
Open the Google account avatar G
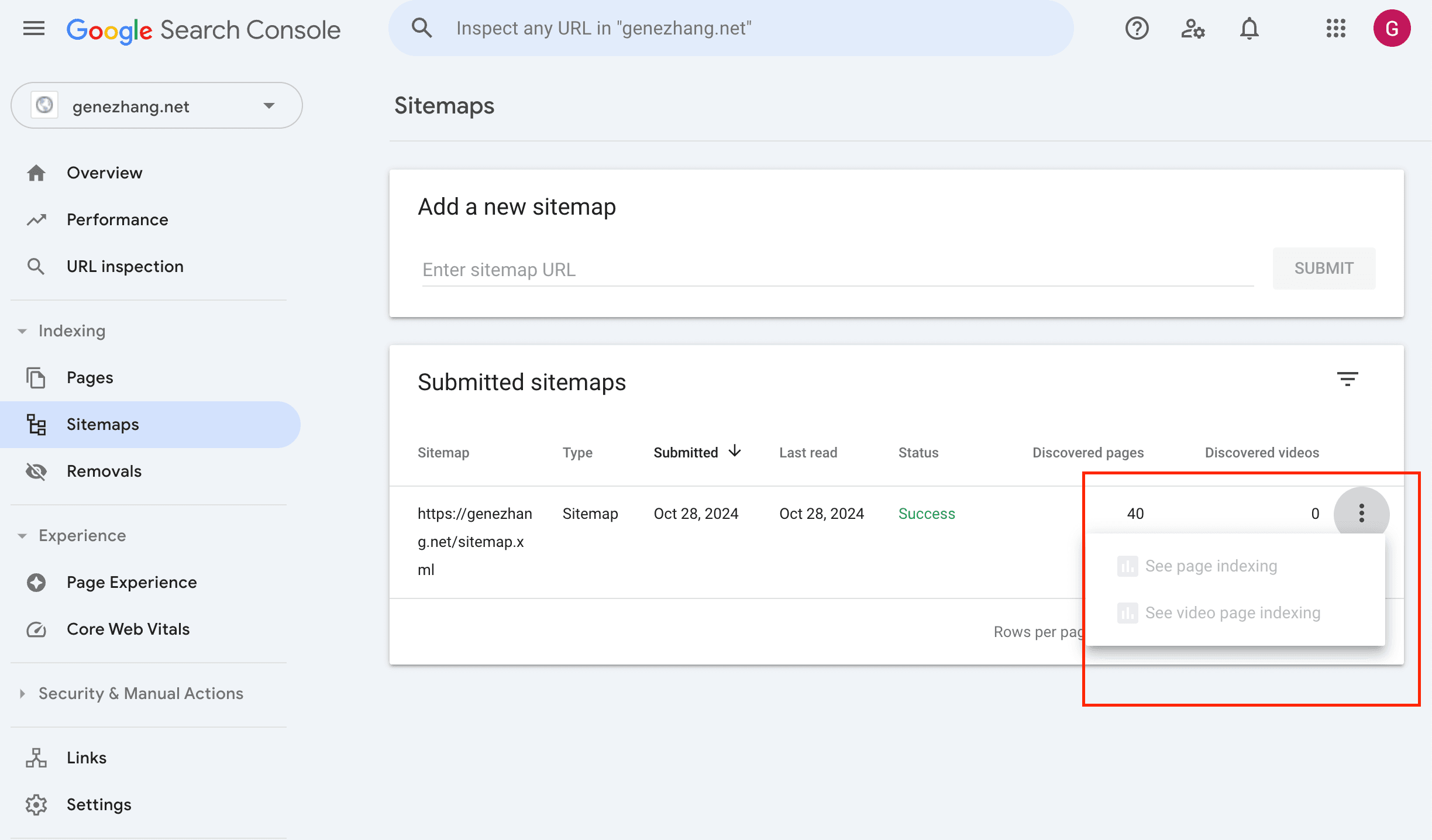tap(1392, 28)
